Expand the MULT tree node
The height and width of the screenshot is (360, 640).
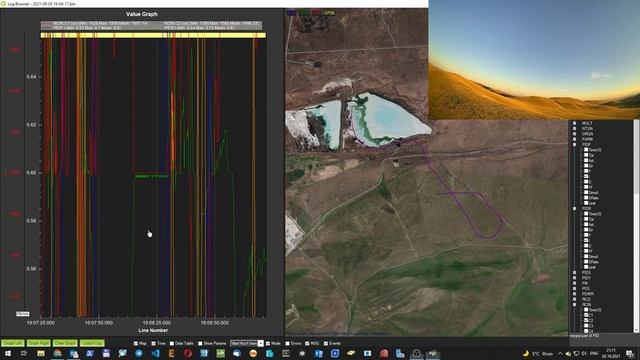(x=574, y=123)
